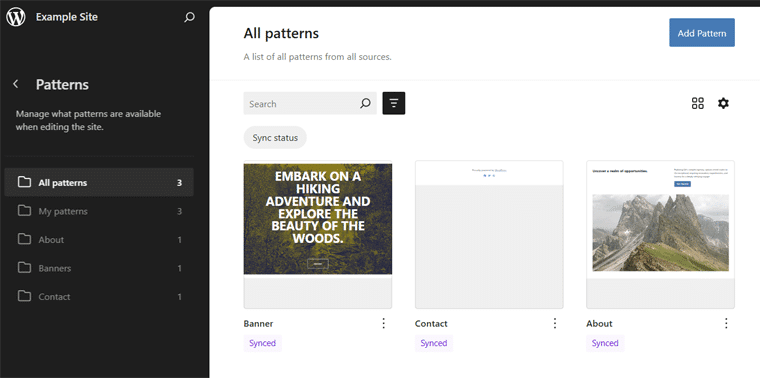Click the search icon in the Search field
This screenshot has height=378, width=760.
pos(365,103)
